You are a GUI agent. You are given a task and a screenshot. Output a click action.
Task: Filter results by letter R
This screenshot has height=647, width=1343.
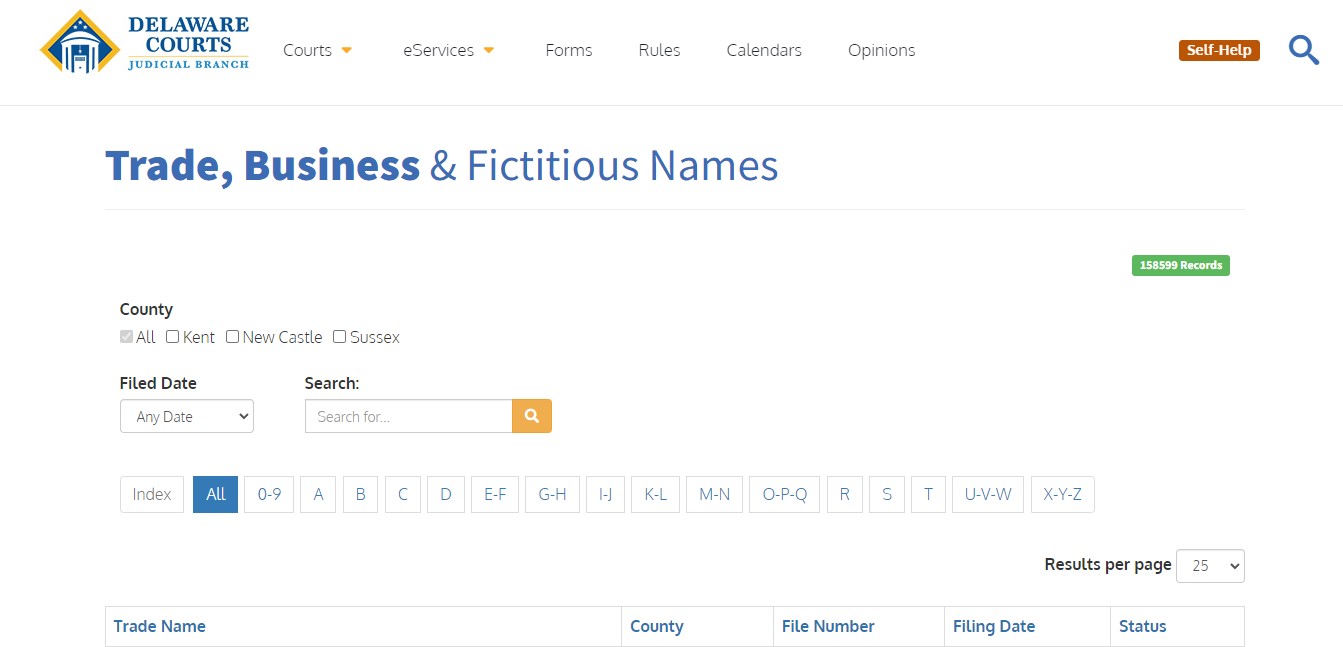(x=844, y=493)
